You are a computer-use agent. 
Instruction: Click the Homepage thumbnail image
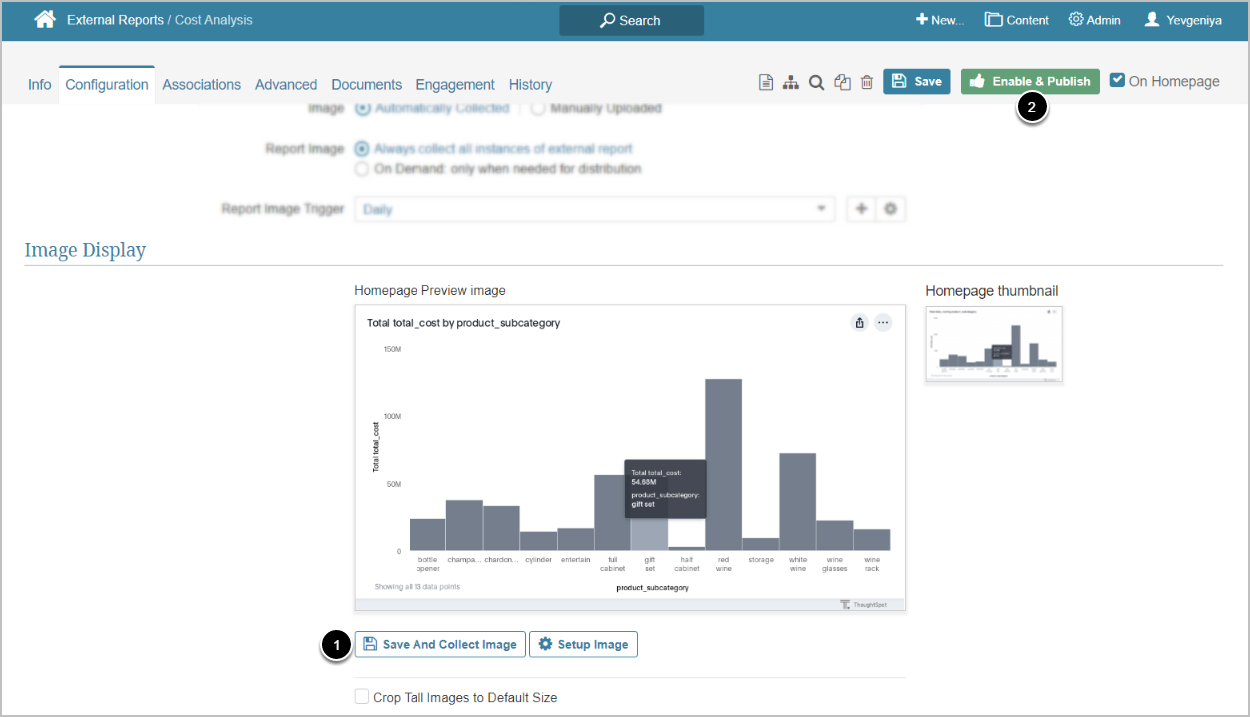(x=993, y=344)
